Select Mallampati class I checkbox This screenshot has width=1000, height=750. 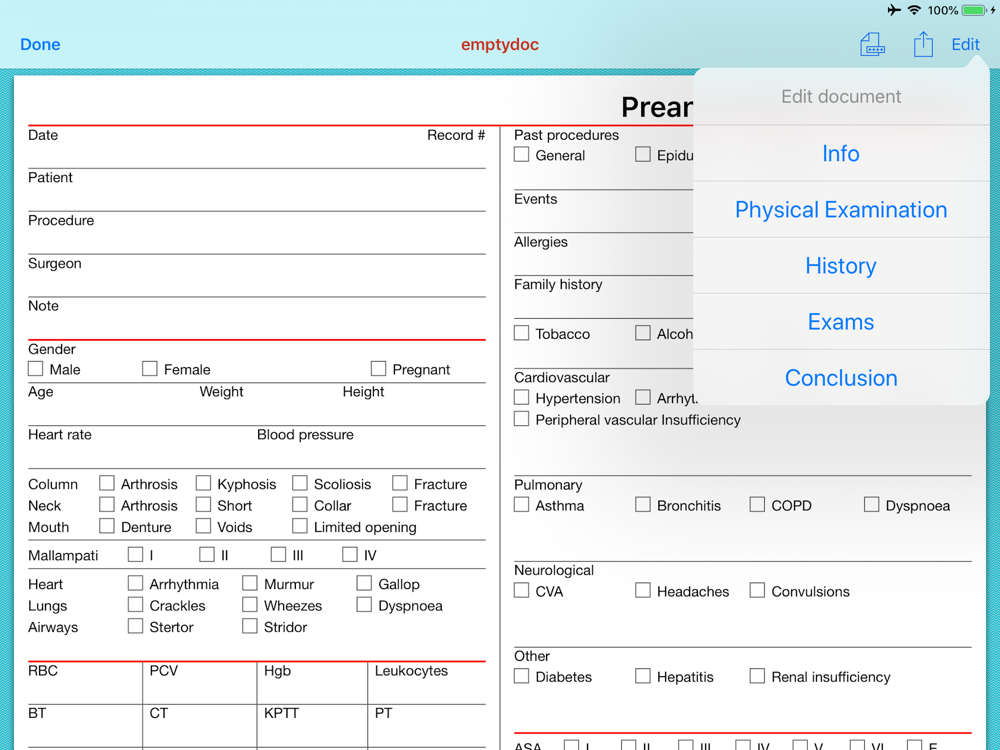(x=135, y=554)
